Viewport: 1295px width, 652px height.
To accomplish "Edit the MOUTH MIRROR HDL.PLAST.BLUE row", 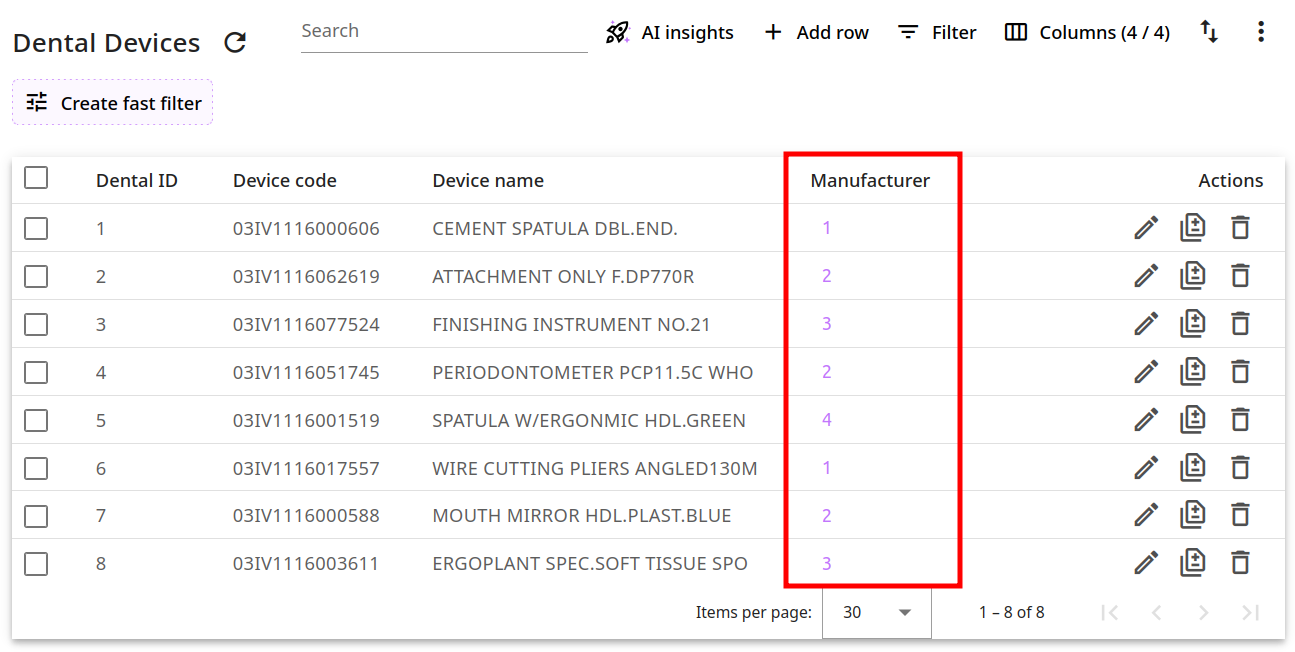I will (1145, 516).
